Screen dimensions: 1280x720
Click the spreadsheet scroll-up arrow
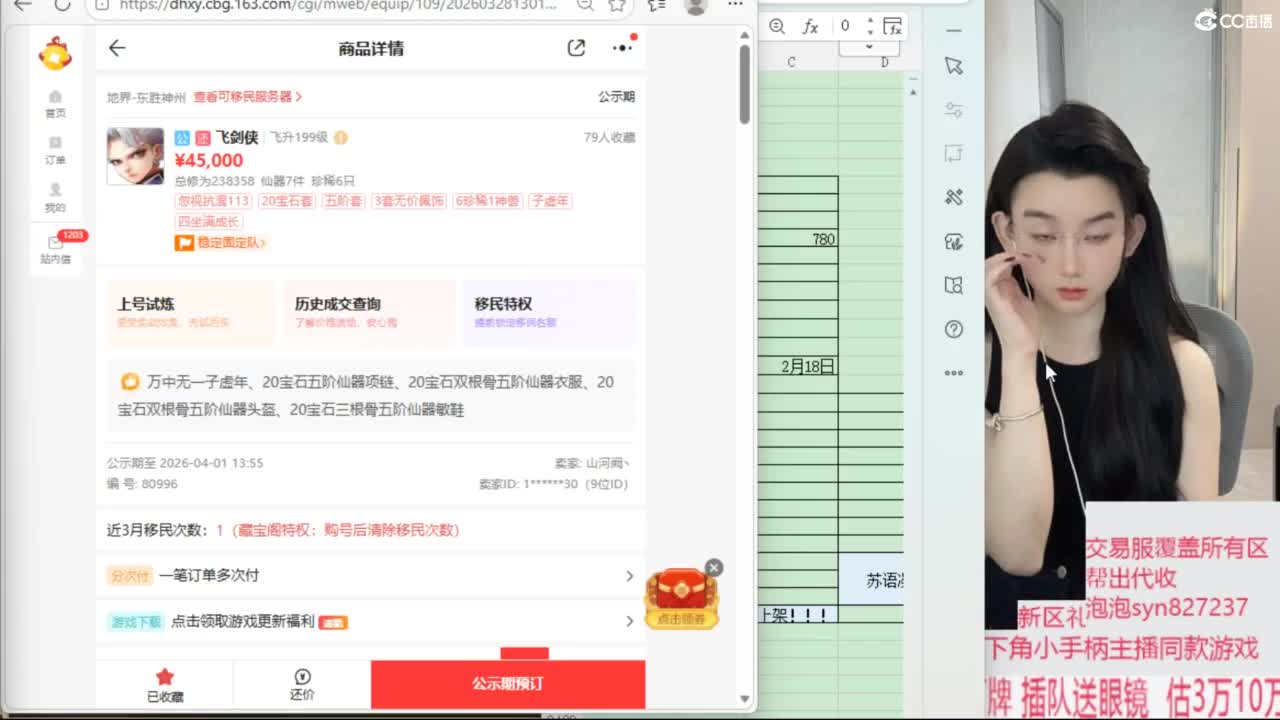click(912, 92)
